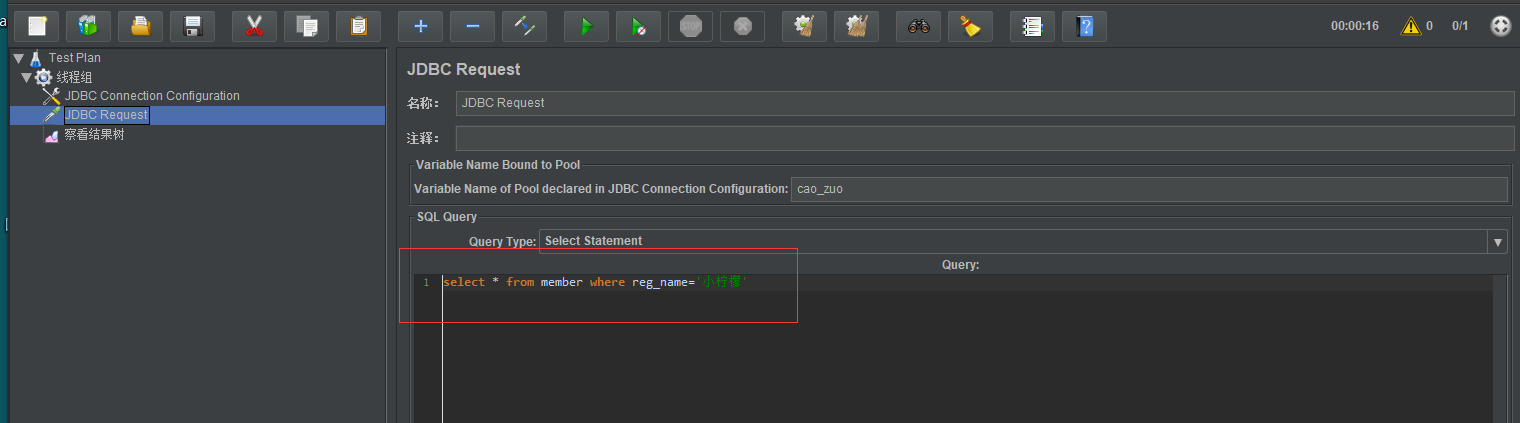Click the Cut scissors icon
Image resolution: width=1520 pixels, height=423 pixels.
[x=254, y=26]
